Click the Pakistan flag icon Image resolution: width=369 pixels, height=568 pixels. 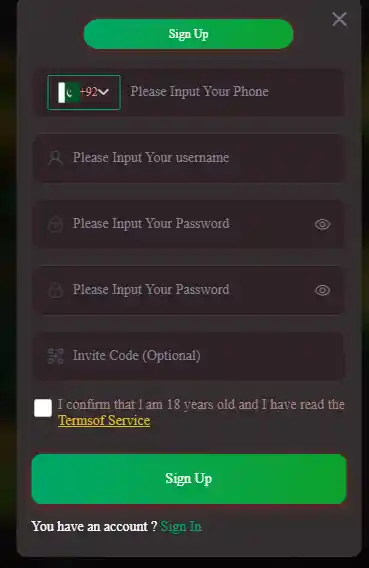click(69, 92)
